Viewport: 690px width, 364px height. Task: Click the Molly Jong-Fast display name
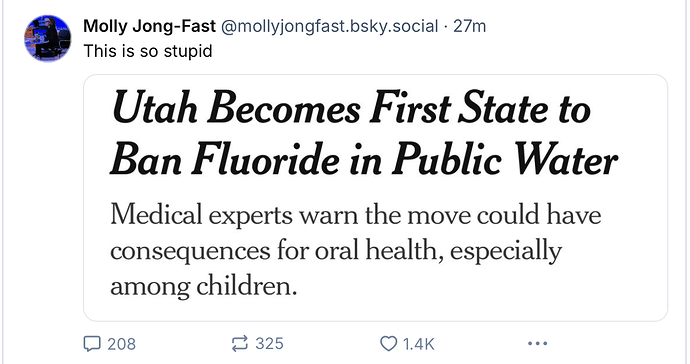150,26
